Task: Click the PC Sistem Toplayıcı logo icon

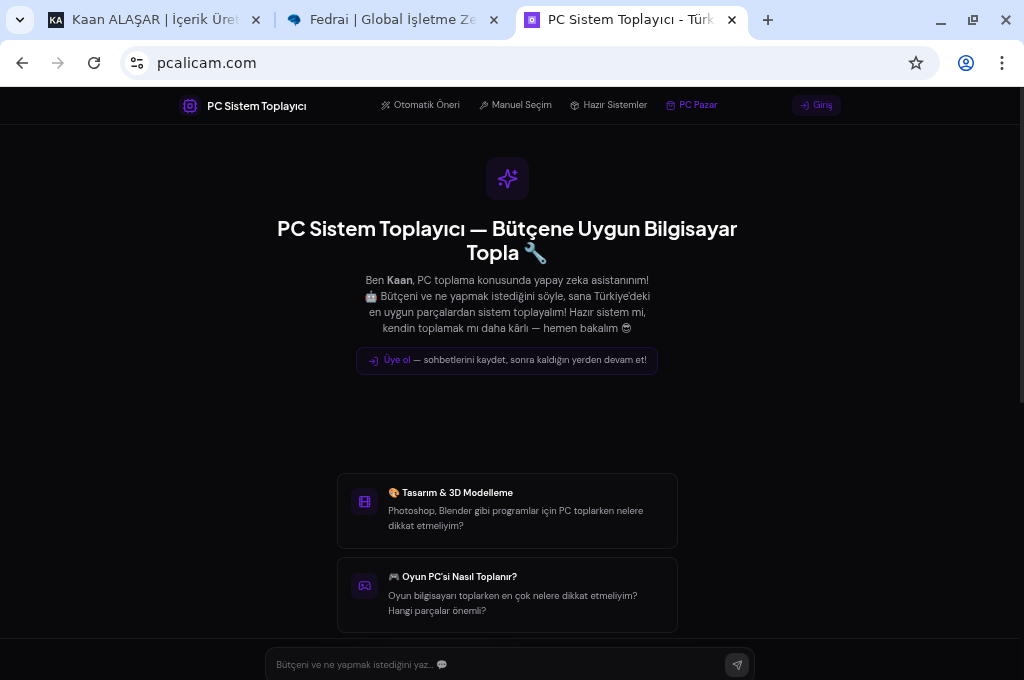Action: click(190, 105)
